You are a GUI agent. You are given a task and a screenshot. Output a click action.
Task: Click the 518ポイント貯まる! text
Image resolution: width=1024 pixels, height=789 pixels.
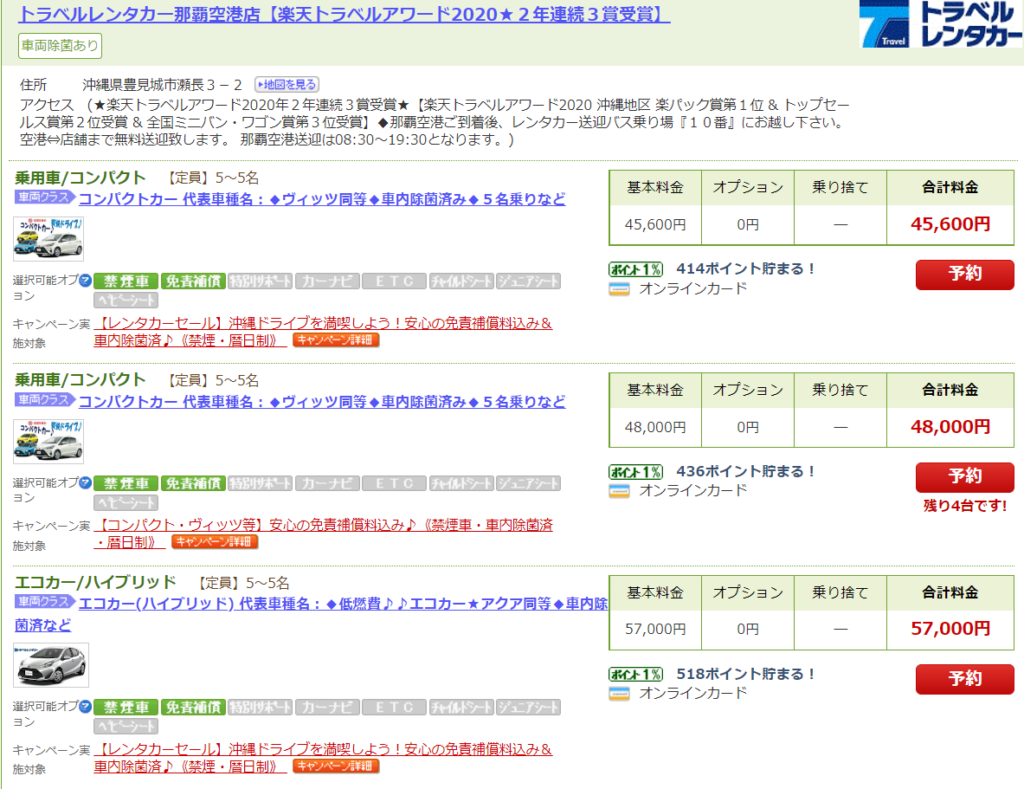pos(745,673)
